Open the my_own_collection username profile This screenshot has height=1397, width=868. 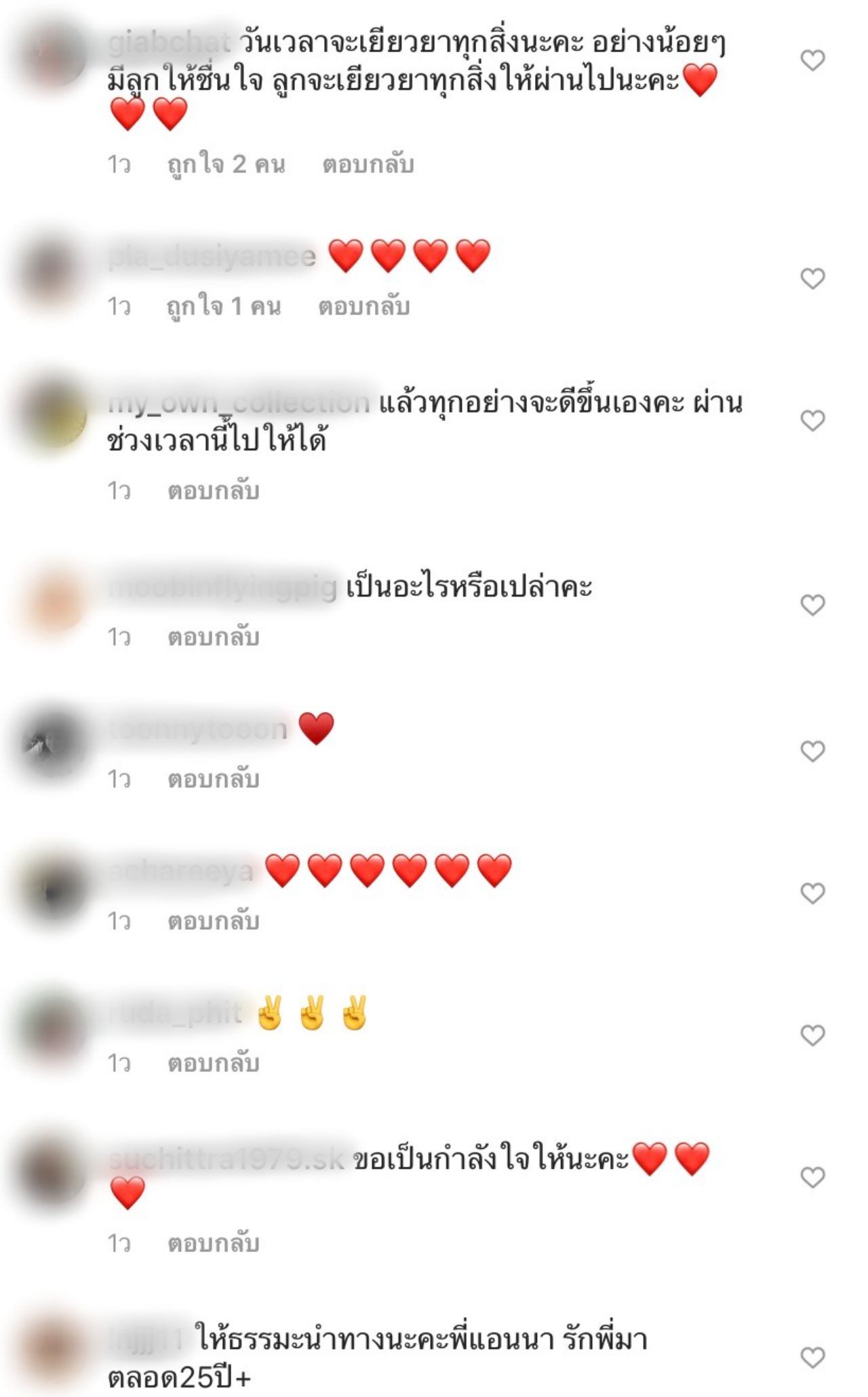click(239, 403)
